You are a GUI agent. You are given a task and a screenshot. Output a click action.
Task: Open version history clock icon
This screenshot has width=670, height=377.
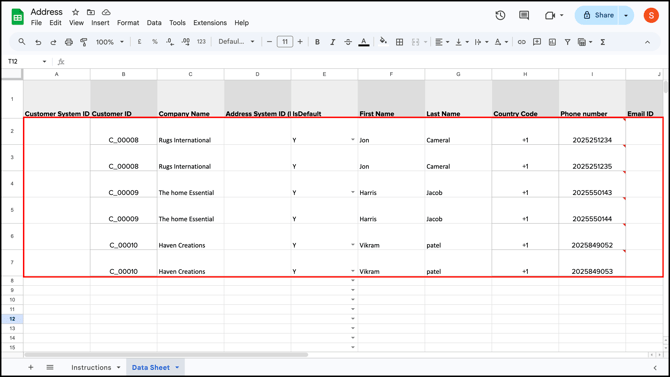coord(500,15)
